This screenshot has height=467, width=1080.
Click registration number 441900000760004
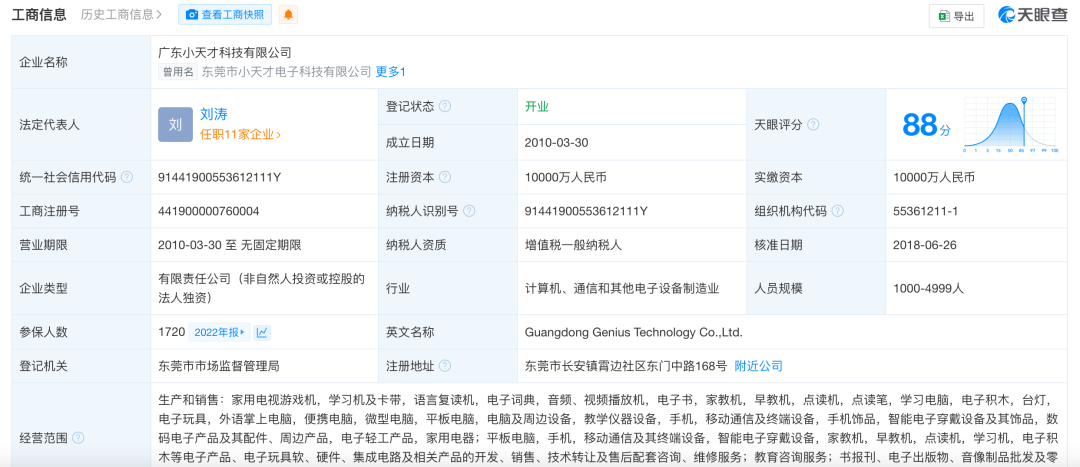coord(209,211)
